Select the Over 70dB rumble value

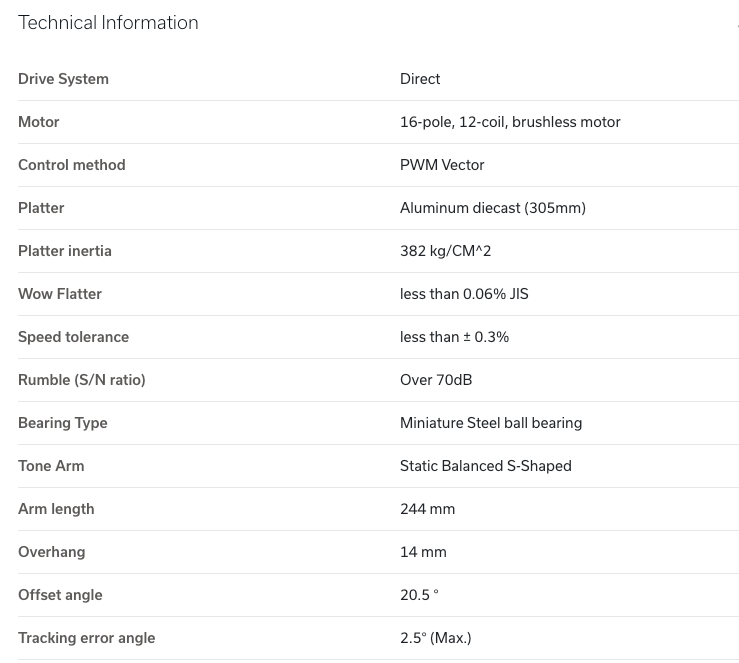436,380
